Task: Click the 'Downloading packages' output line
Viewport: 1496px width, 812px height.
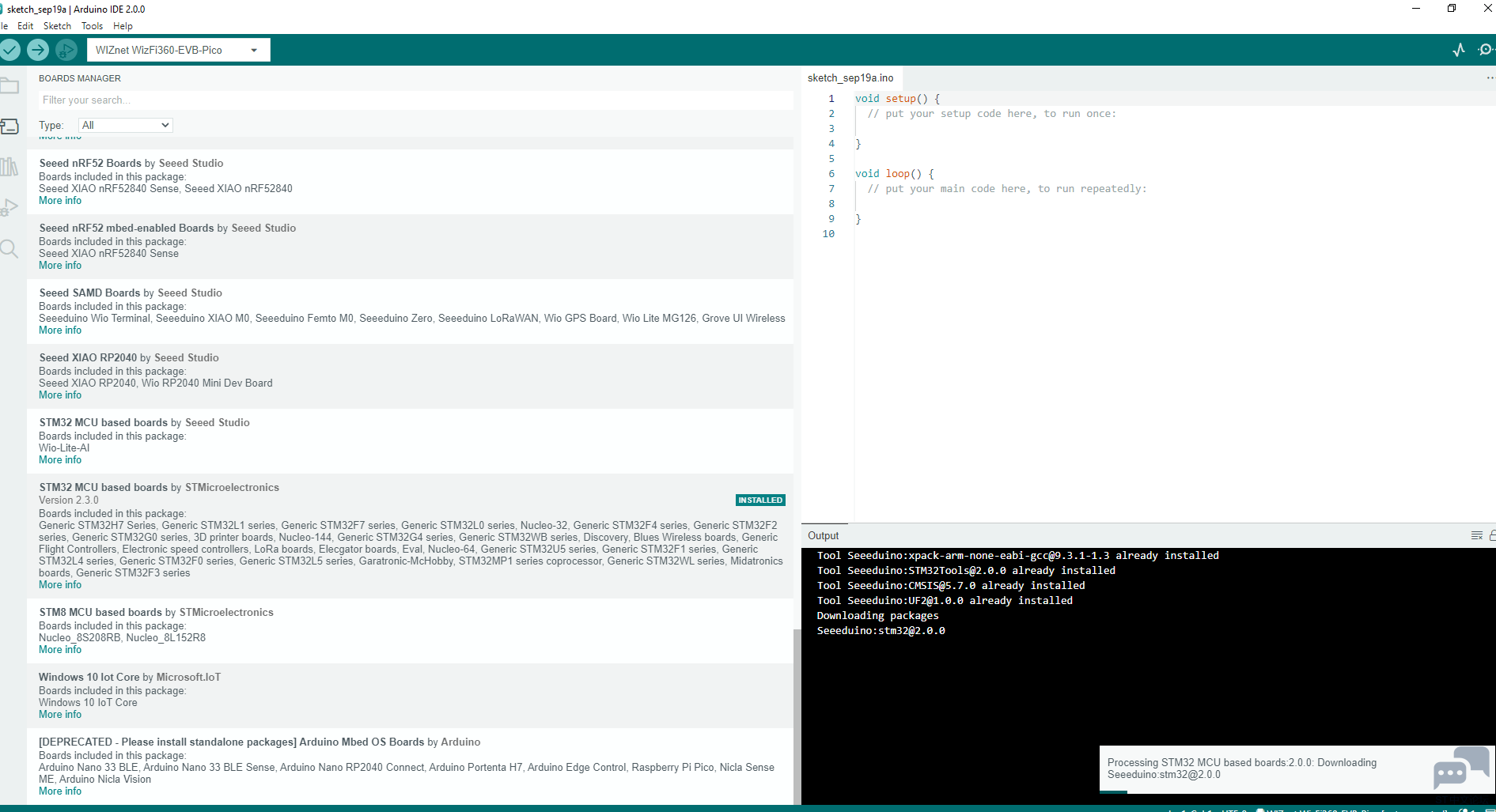Action: point(877,616)
